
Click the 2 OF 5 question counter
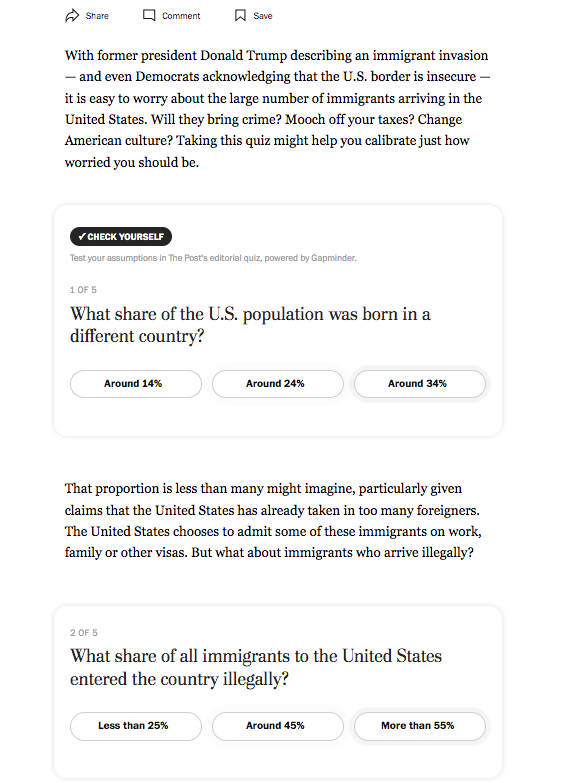tap(84, 633)
